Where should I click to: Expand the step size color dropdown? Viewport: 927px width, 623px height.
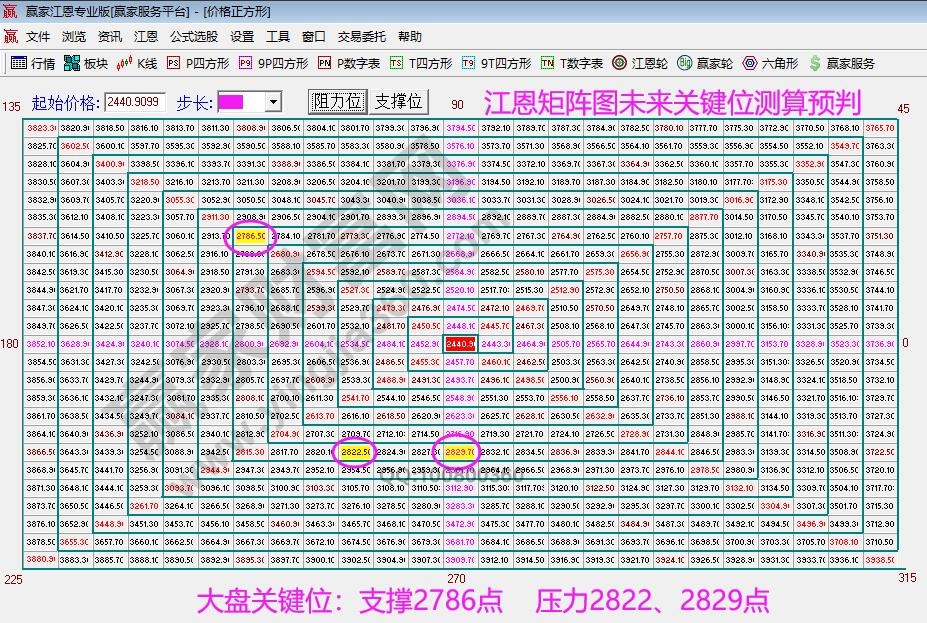[x=272, y=103]
